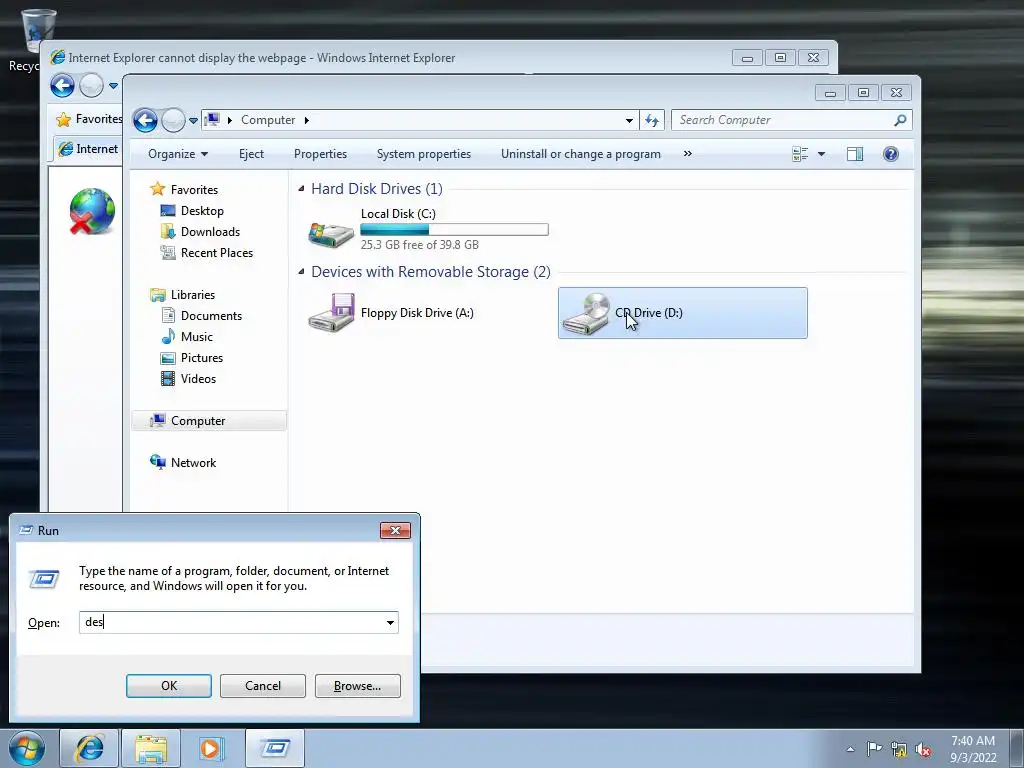Screen dimensions: 1024x768
Task: Select Network in navigation pane
Action: coord(193,463)
